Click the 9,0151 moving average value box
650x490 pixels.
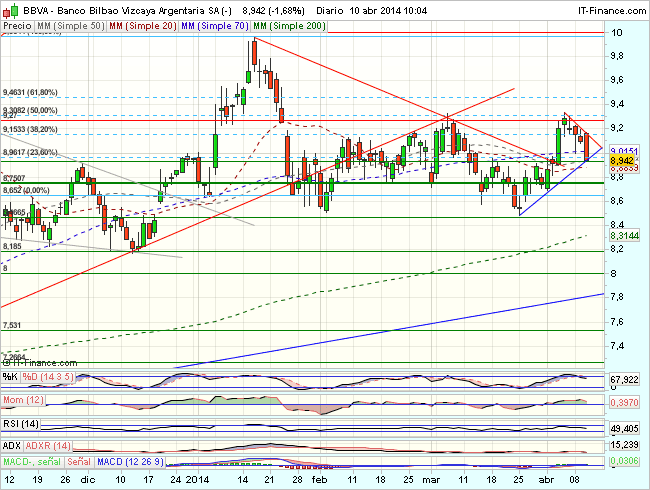624,150
